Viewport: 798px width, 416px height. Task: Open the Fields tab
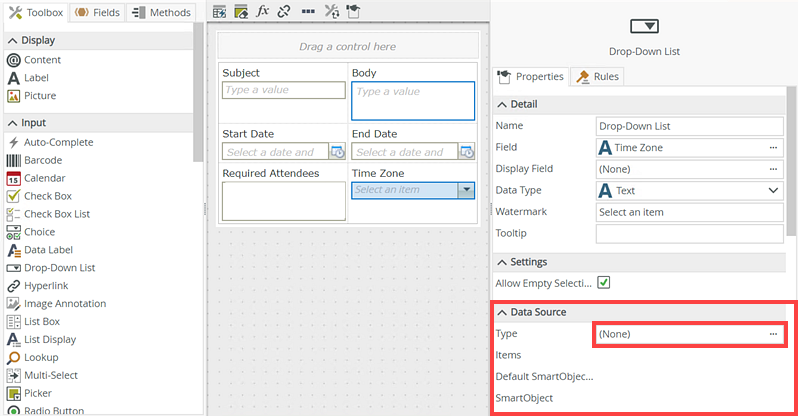tap(99, 12)
